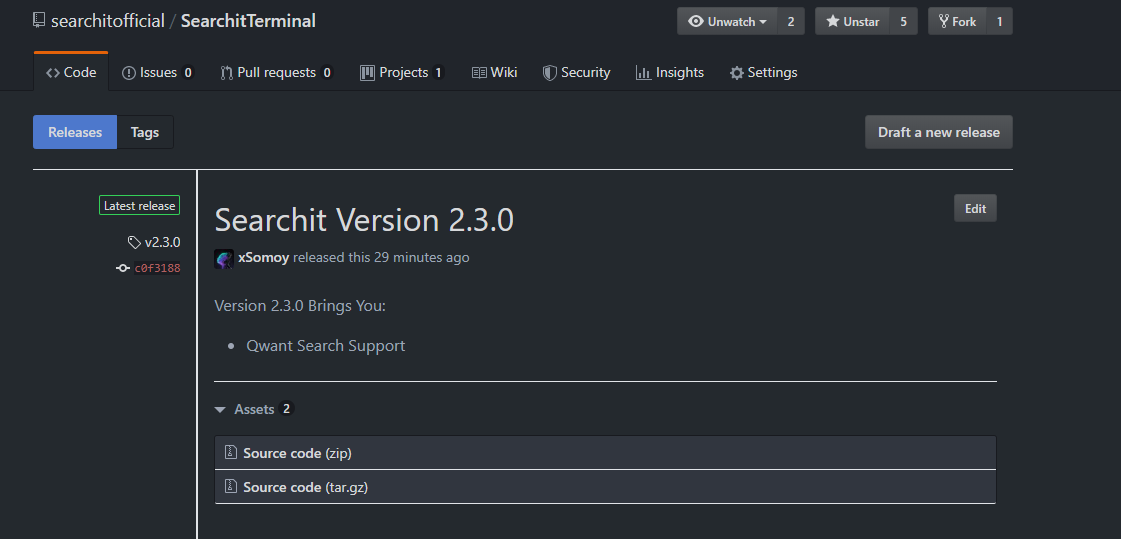Screen dimensions: 1121x539
Task: Open the Projects tab
Action: [x=402, y=72]
